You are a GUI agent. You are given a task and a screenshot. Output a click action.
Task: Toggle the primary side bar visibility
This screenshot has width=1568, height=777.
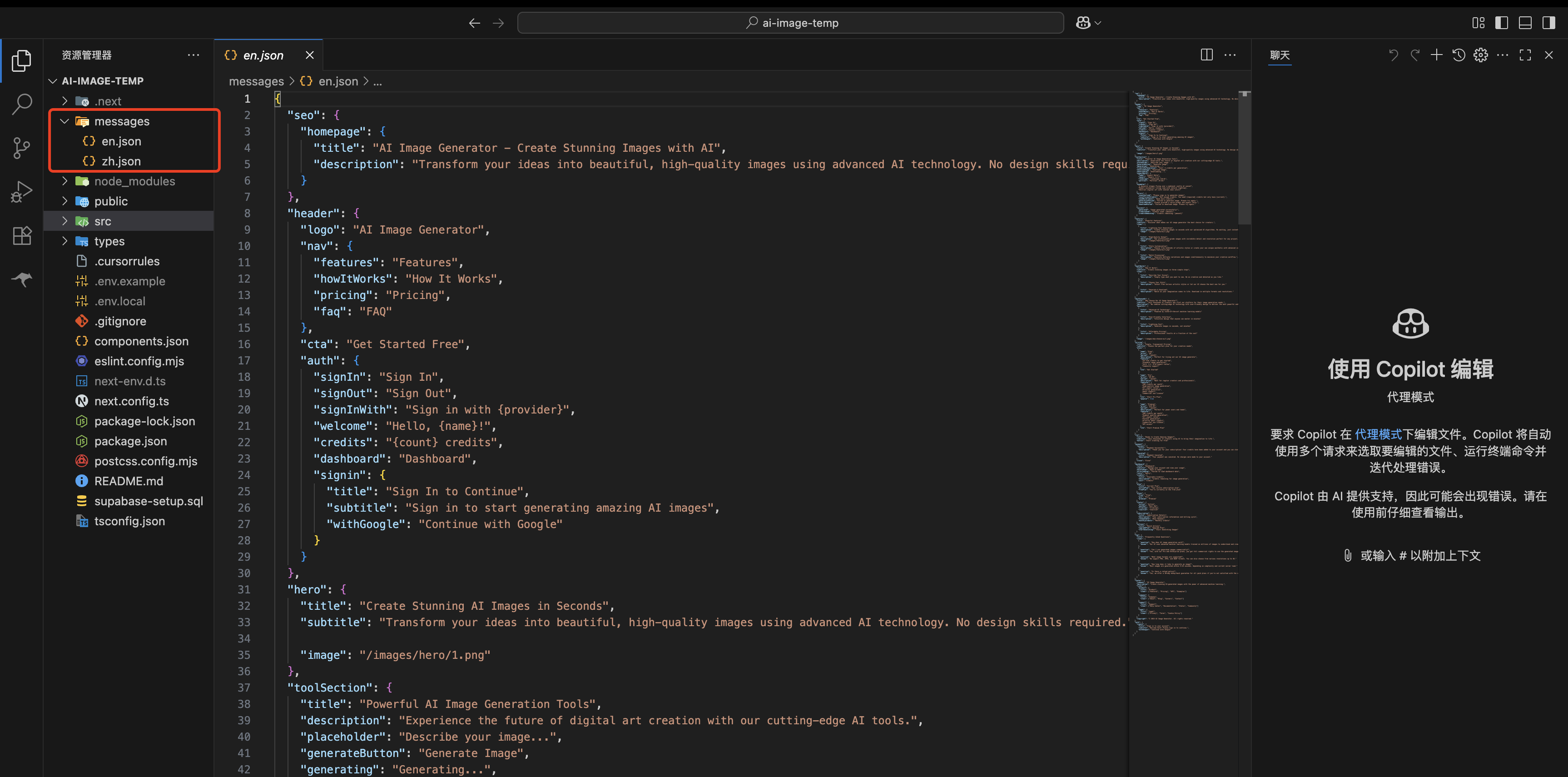[x=1502, y=23]
